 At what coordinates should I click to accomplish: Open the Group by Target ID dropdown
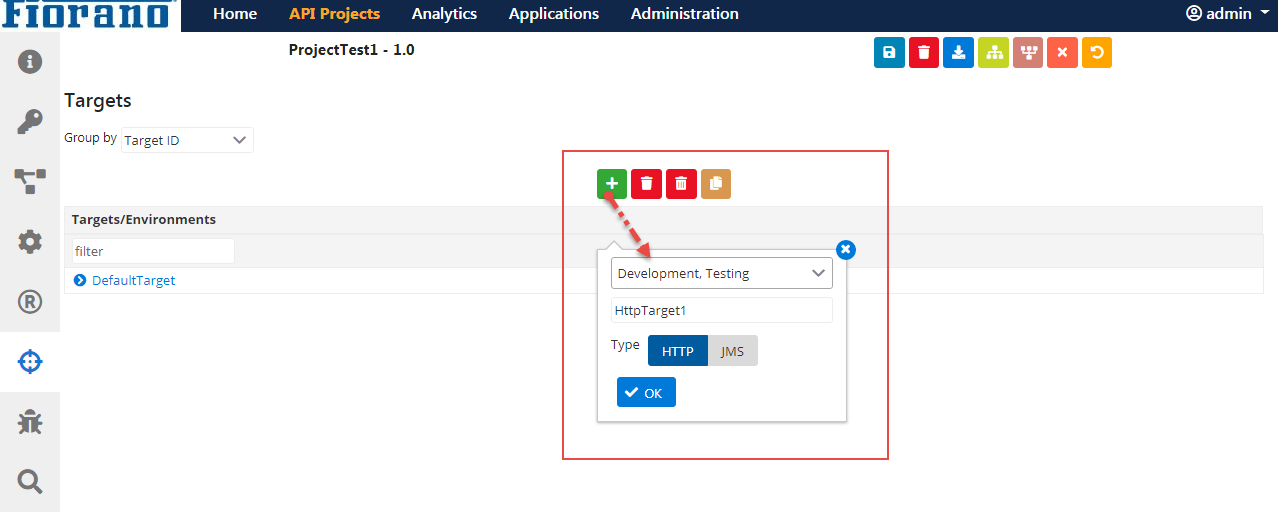tap(188, 140)
